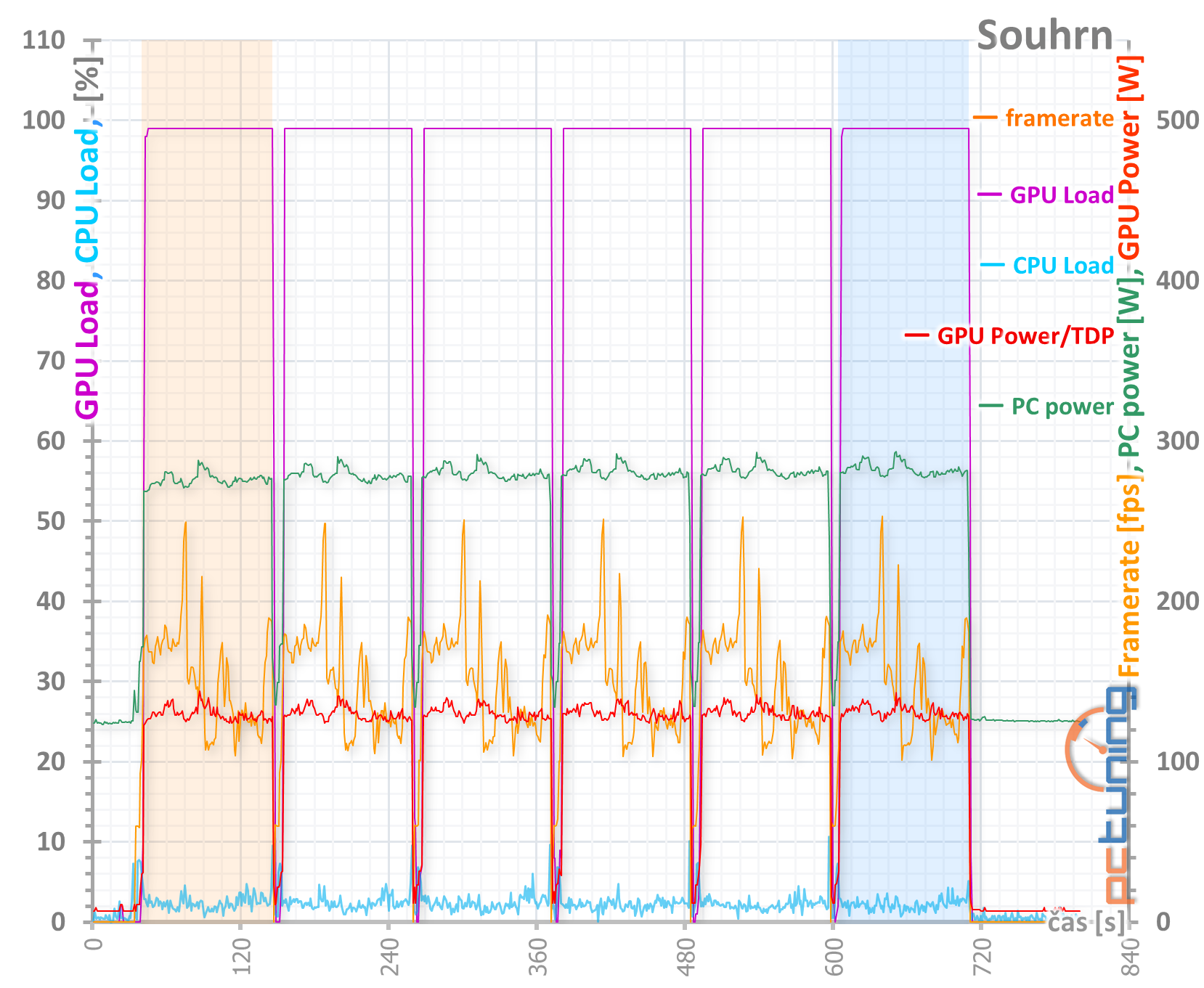Click the cyan CPU Load legend line marker
Image resolution: width=1204 pixels, height=988 pixels.
coord(993,265)
